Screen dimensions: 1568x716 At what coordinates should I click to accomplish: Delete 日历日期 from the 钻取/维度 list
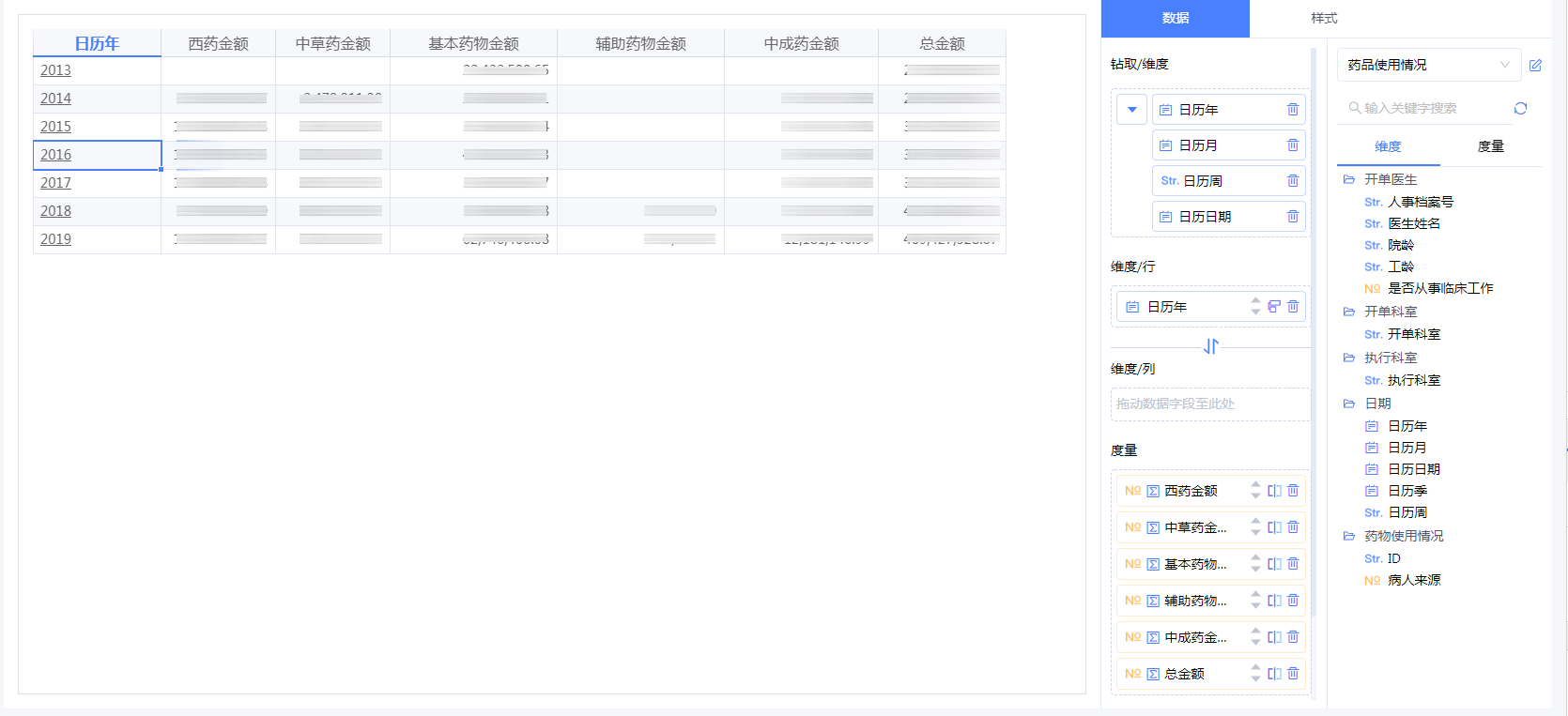[1293, 217]
